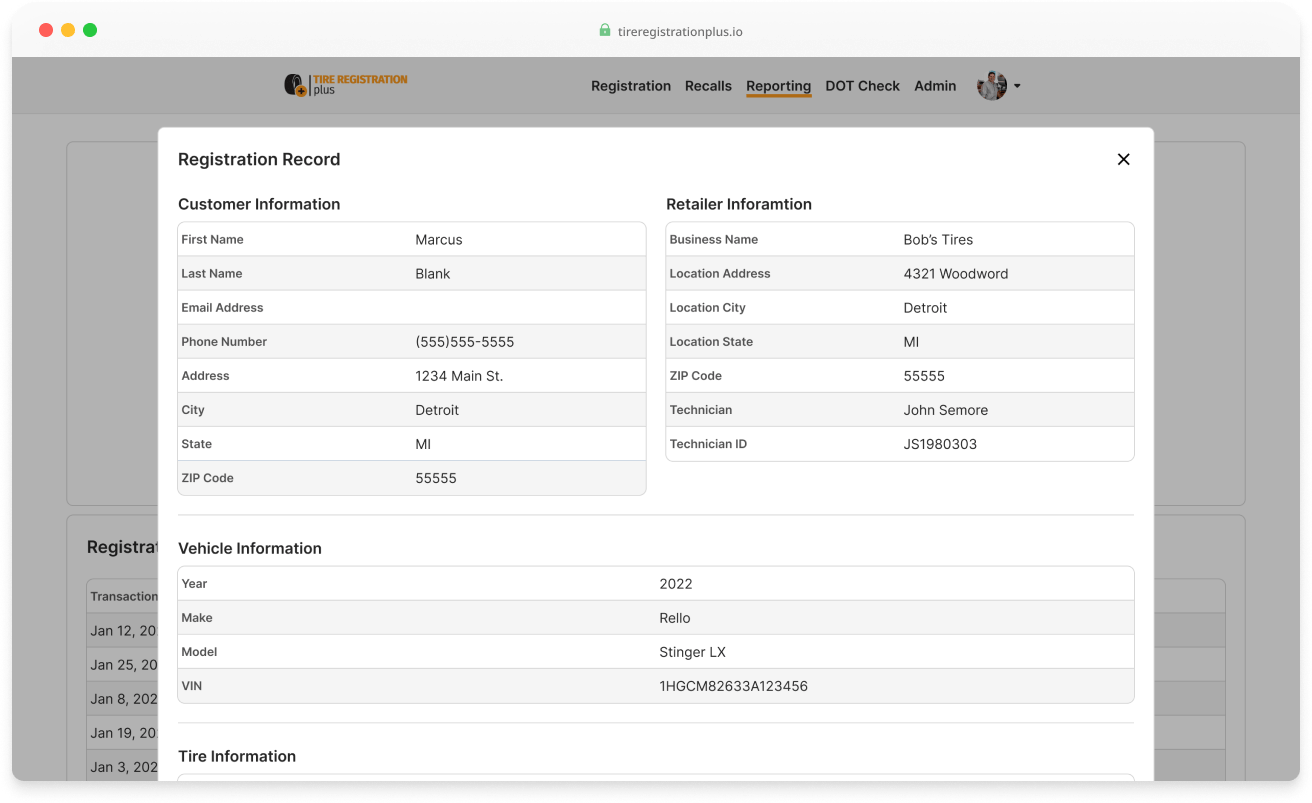Click the Marcus First Name field
The width and height of the screenshot is (1312, 803).
440,239
